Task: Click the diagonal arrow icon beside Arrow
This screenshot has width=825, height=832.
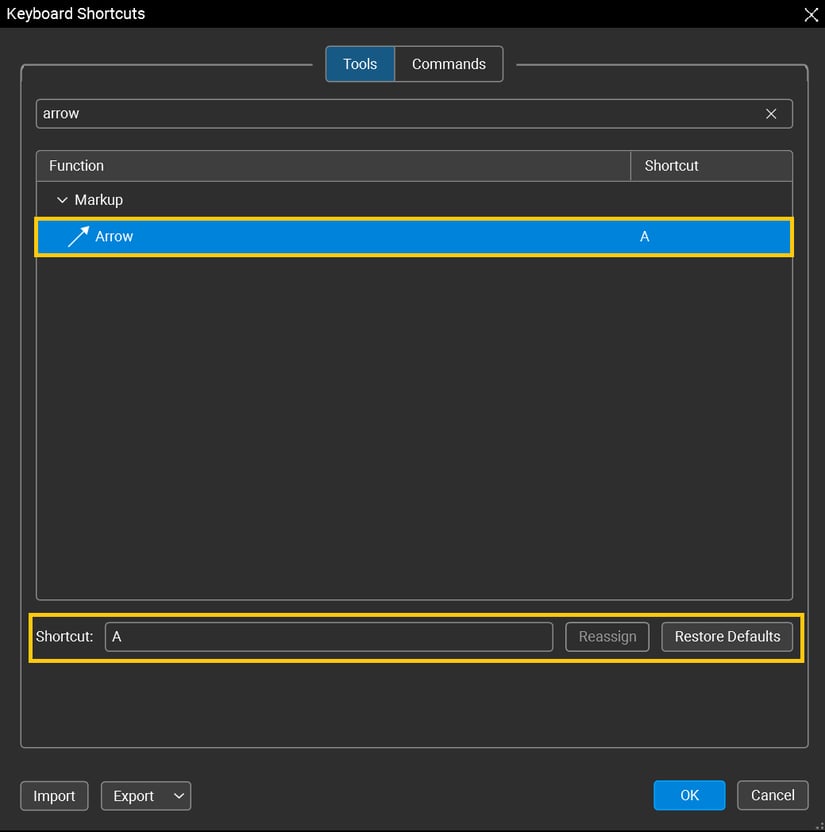Action: (x=78, y=236)
